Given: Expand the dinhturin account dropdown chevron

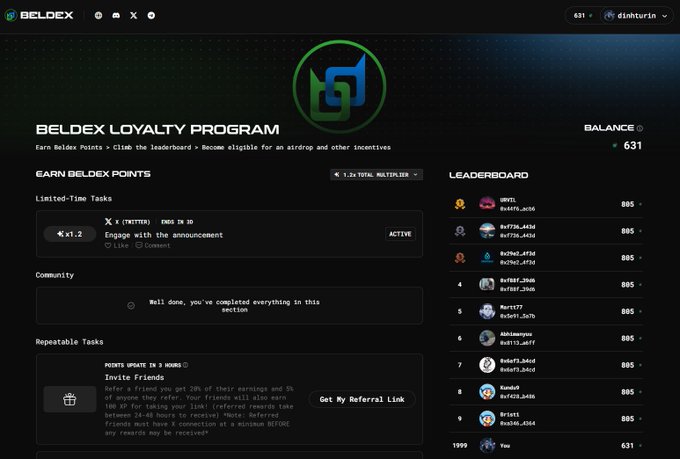Looking at the screenshot, I should (x=664, y=16).
